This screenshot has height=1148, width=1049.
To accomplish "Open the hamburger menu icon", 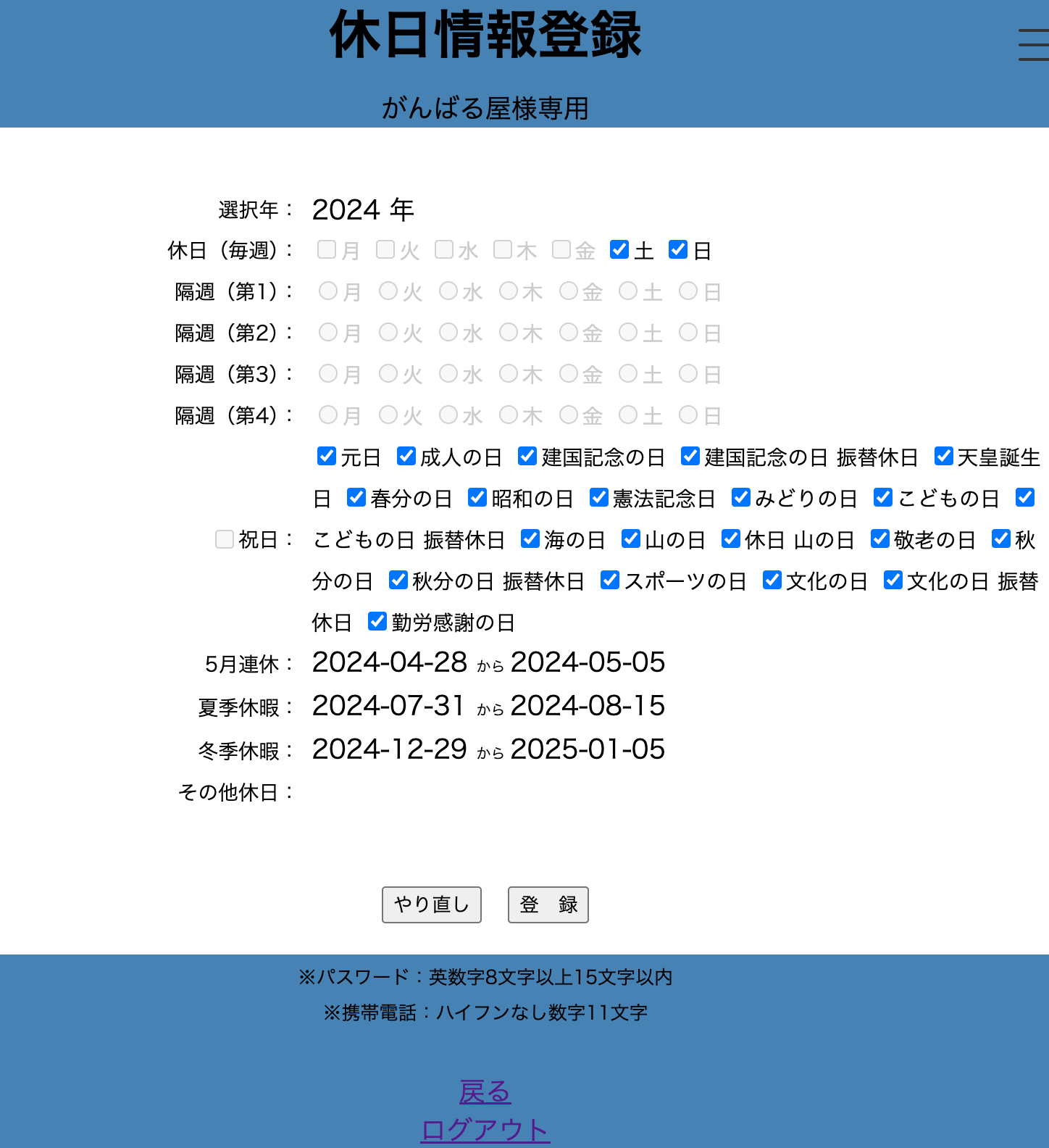I will pyautogui.click(x=1034, y=45).
